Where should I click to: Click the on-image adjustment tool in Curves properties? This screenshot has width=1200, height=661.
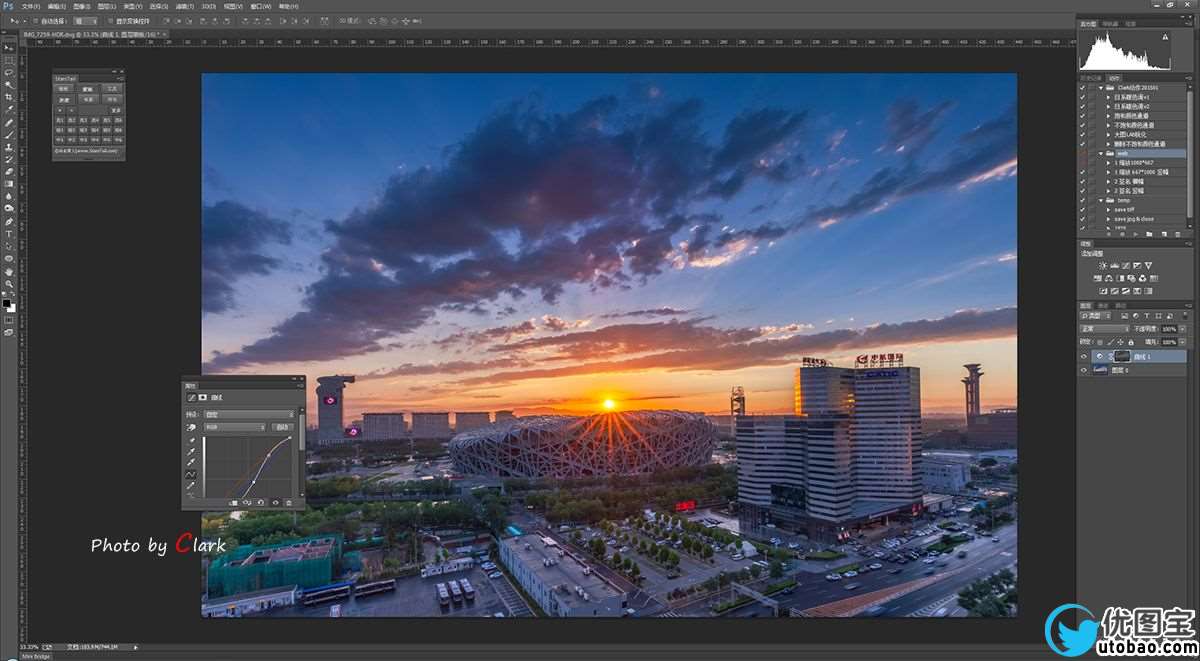click(190, 428)
